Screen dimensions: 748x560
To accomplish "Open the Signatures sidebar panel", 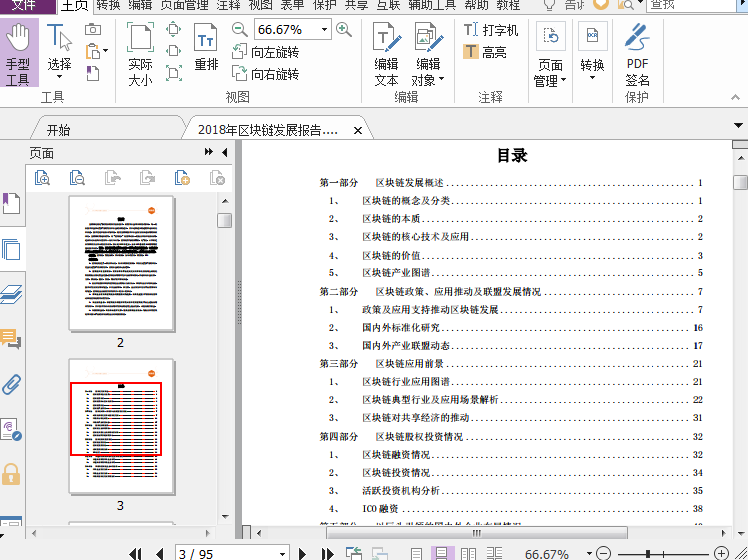I will [x=11, y=429].
